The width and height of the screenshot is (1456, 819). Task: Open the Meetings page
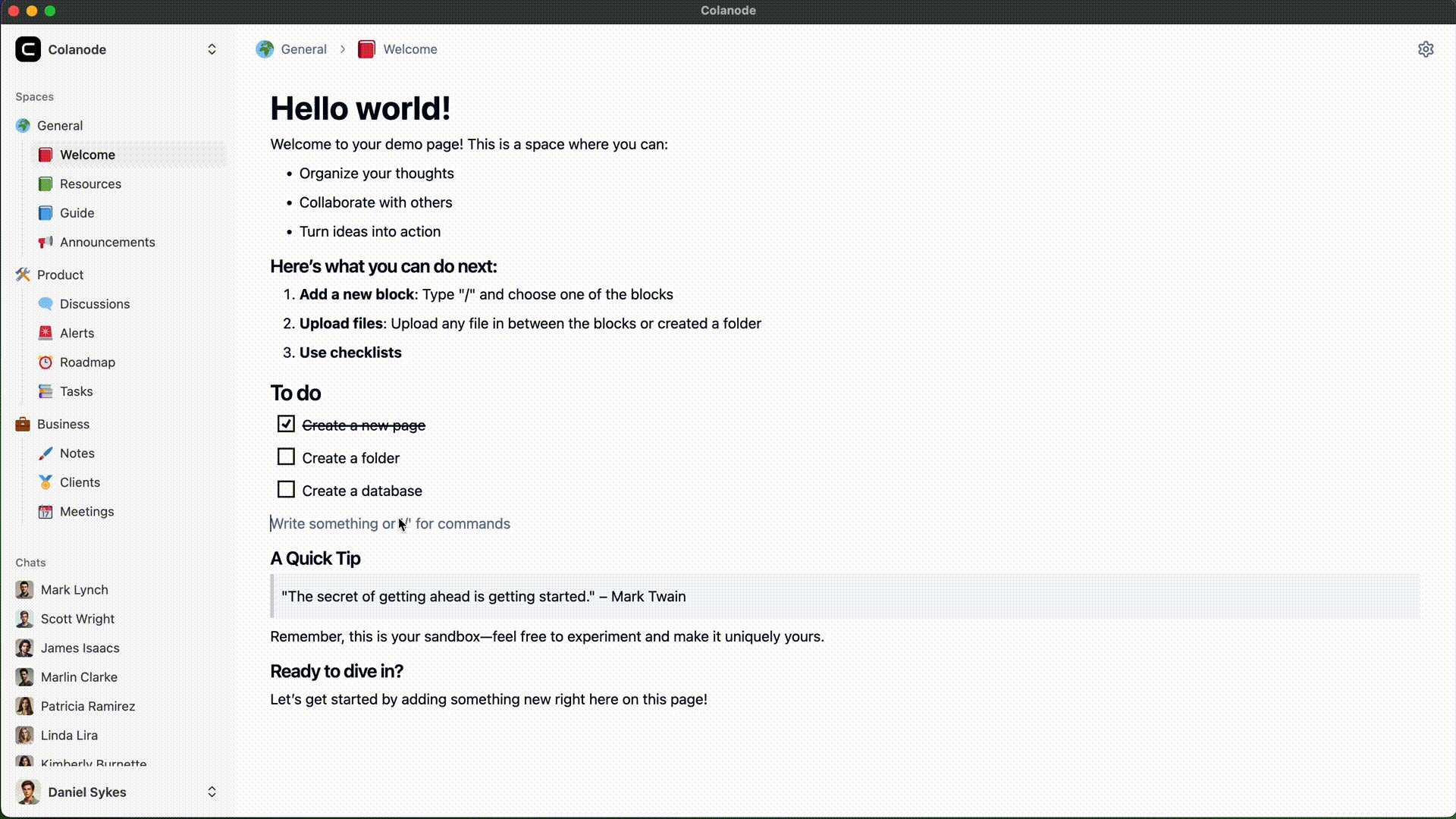coord(87,511)
